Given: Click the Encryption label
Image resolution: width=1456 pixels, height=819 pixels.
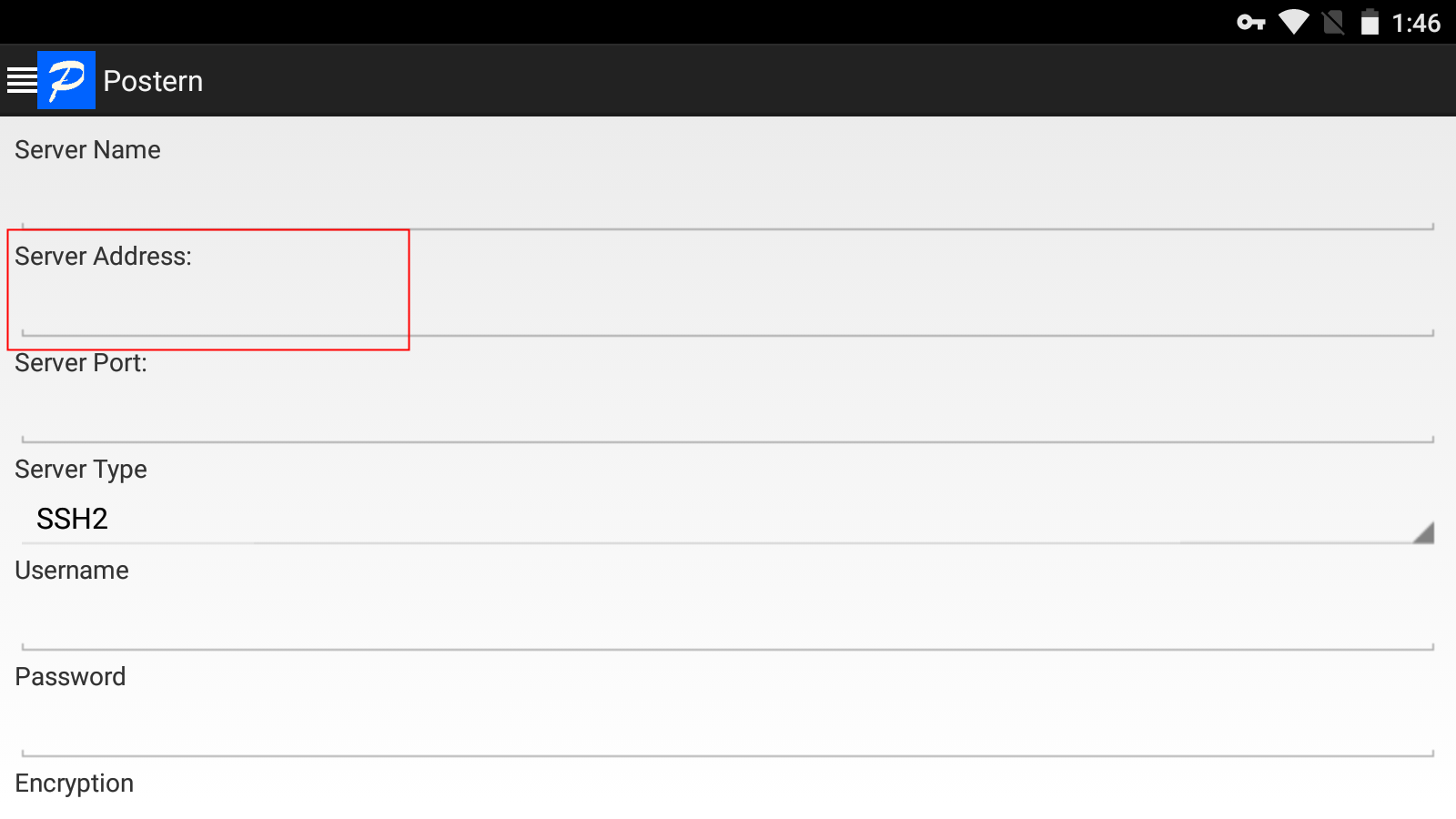Looking at the screenshot, I should 75,784.
